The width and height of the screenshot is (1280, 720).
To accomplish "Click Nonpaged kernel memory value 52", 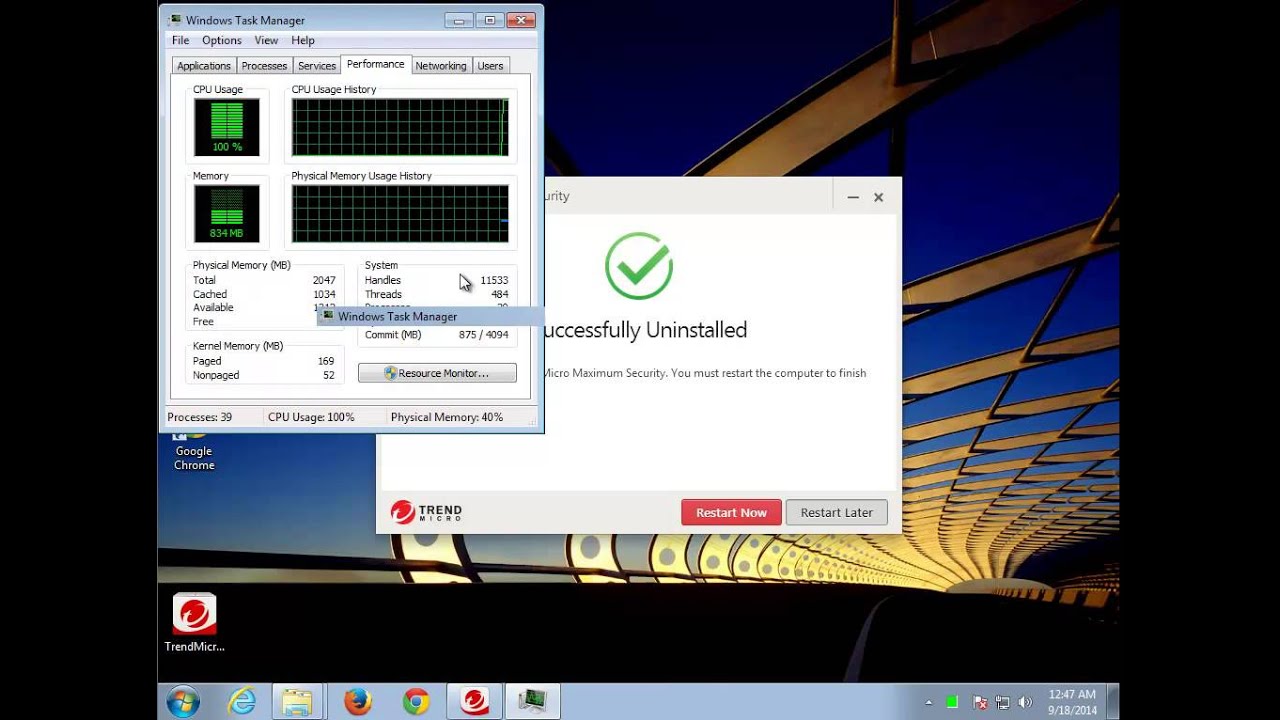I will (329, 375).
